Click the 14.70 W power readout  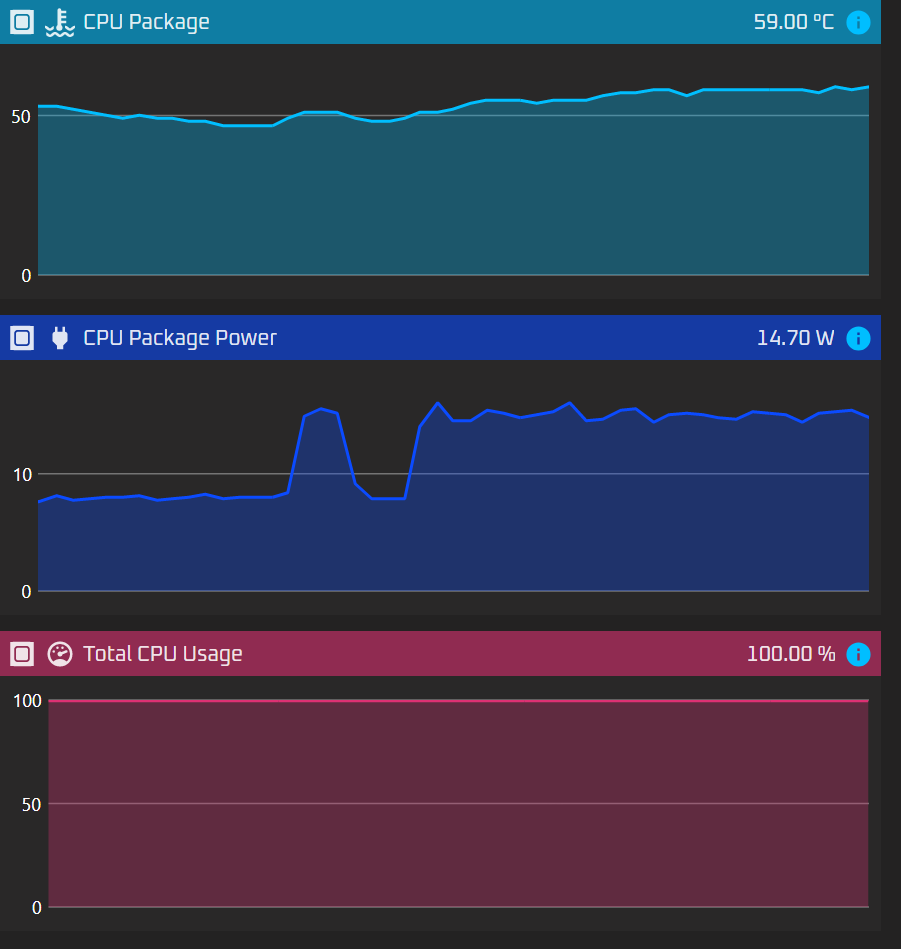tap(795, 338)
